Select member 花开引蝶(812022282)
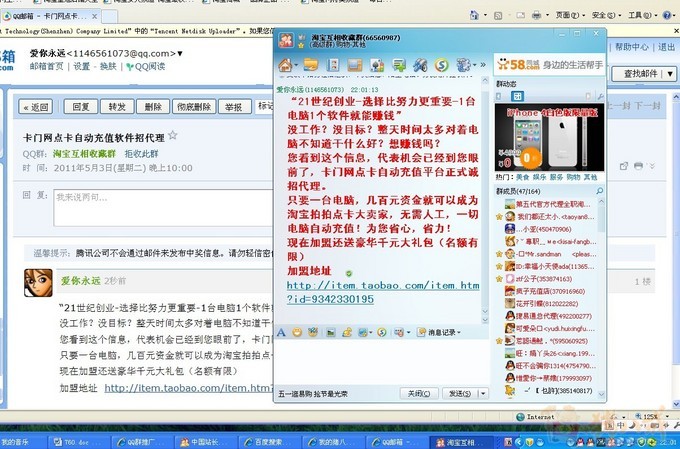 pyautogui.click(x=549, y=304)
